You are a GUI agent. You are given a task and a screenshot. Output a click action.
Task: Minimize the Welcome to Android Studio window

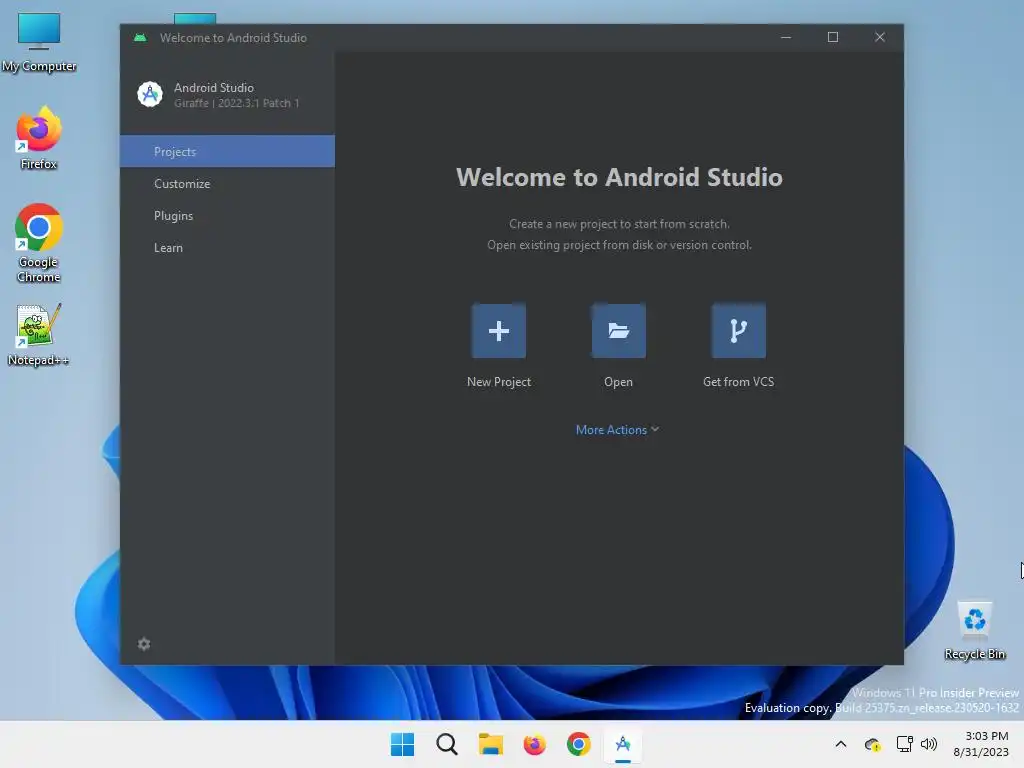click(x=786, y=37)
